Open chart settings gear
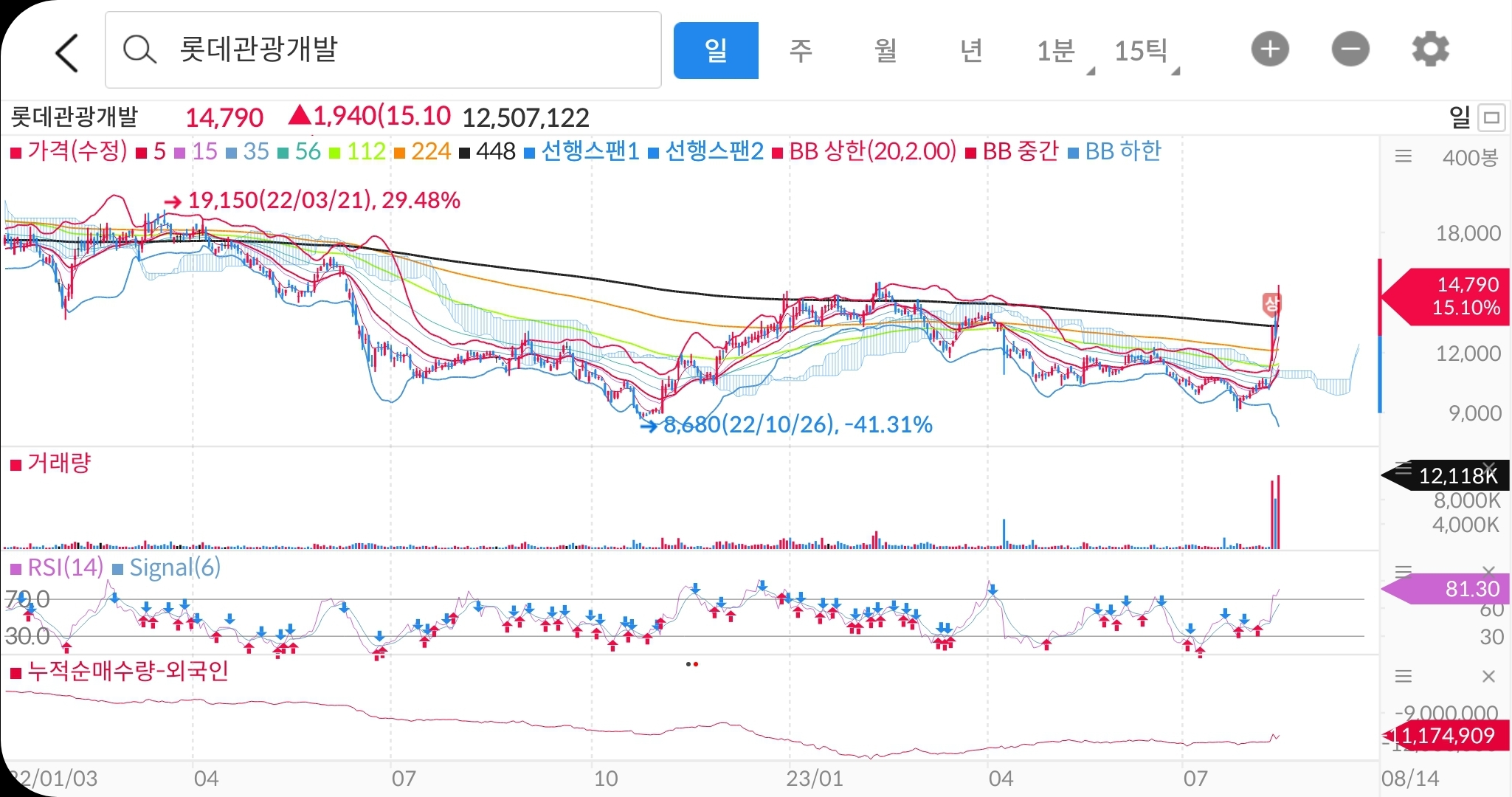This screenshot has height=797, width=1512. pyautogui.click(x=1430, y=49)
